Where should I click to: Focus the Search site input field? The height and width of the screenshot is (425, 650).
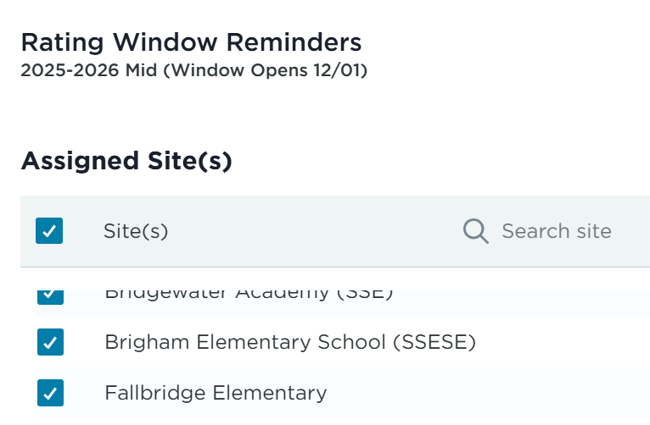tap(556, 231)
